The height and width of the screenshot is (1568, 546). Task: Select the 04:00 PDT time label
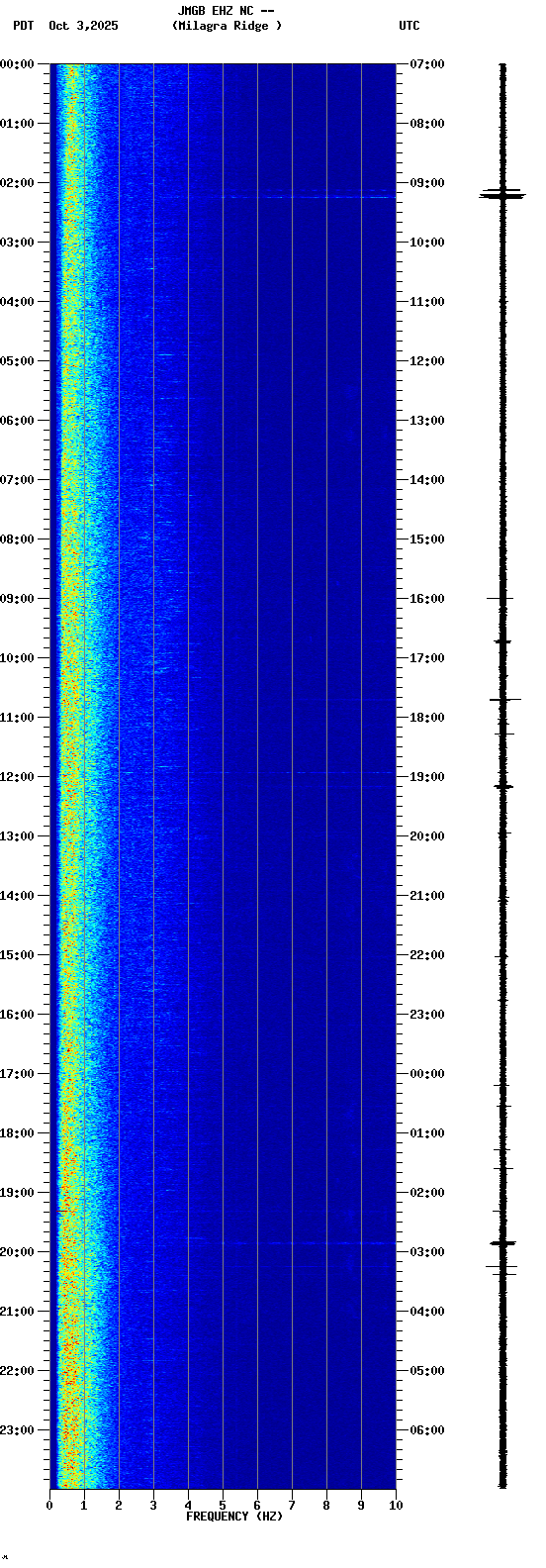[x=17, y=302]
